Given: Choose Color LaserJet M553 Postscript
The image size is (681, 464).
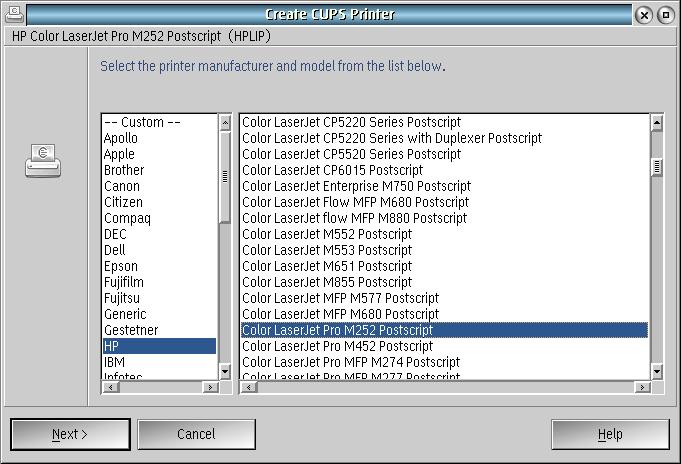Looking at the screenshot, I should [x=444, y=250].
